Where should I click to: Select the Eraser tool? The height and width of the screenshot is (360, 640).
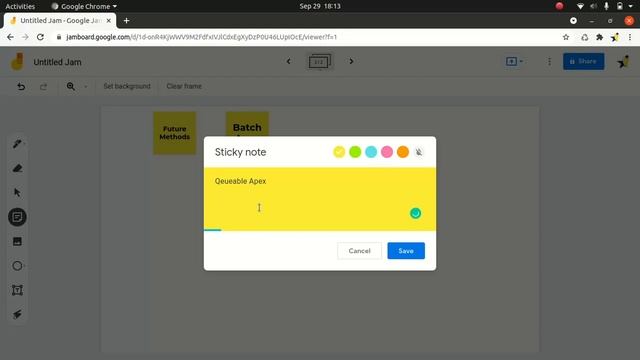(x=17, y=168)
